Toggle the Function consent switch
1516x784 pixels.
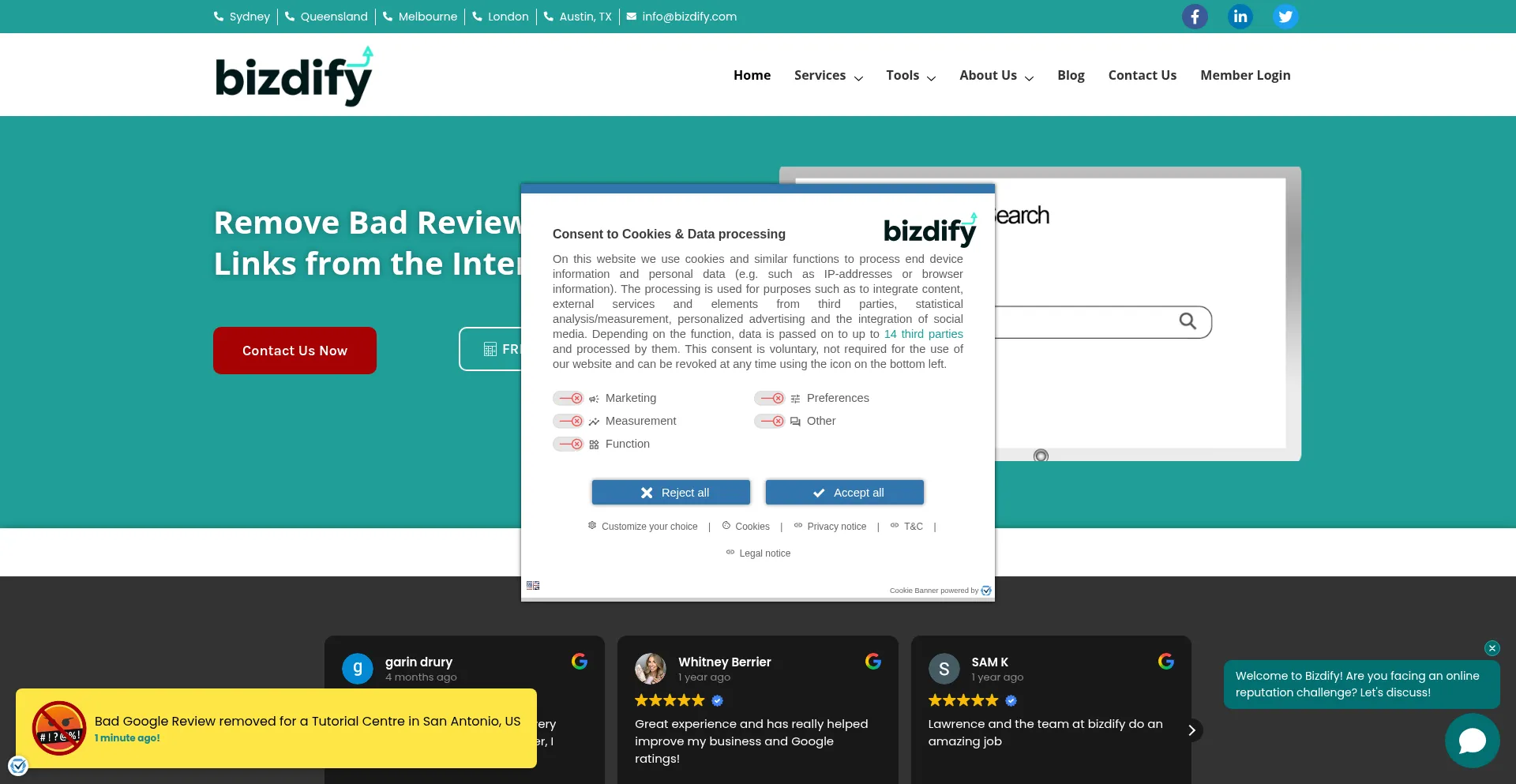(x=568, y=444)
